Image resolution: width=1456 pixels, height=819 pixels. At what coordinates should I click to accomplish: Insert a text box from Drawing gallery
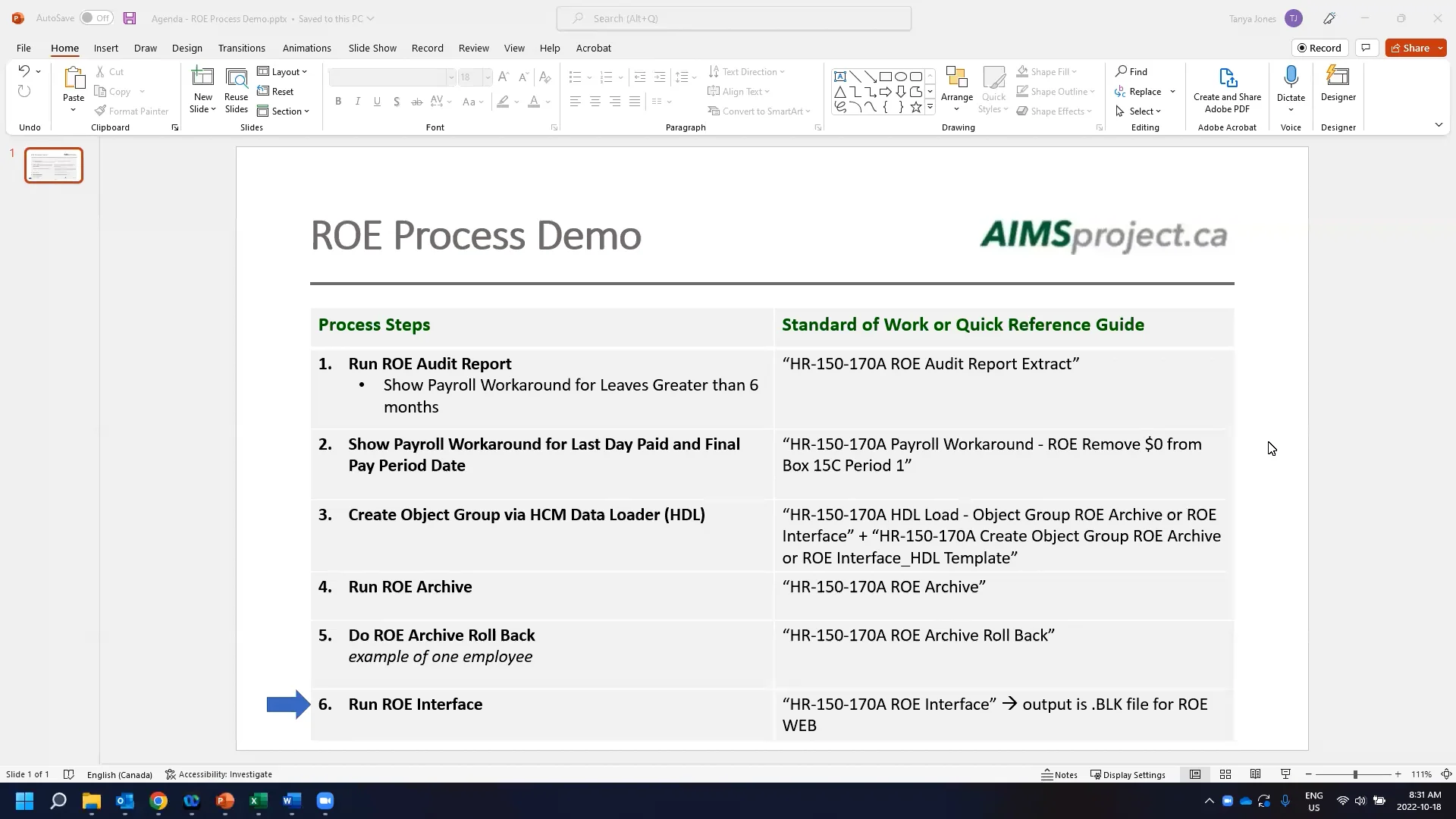(839, 76)
